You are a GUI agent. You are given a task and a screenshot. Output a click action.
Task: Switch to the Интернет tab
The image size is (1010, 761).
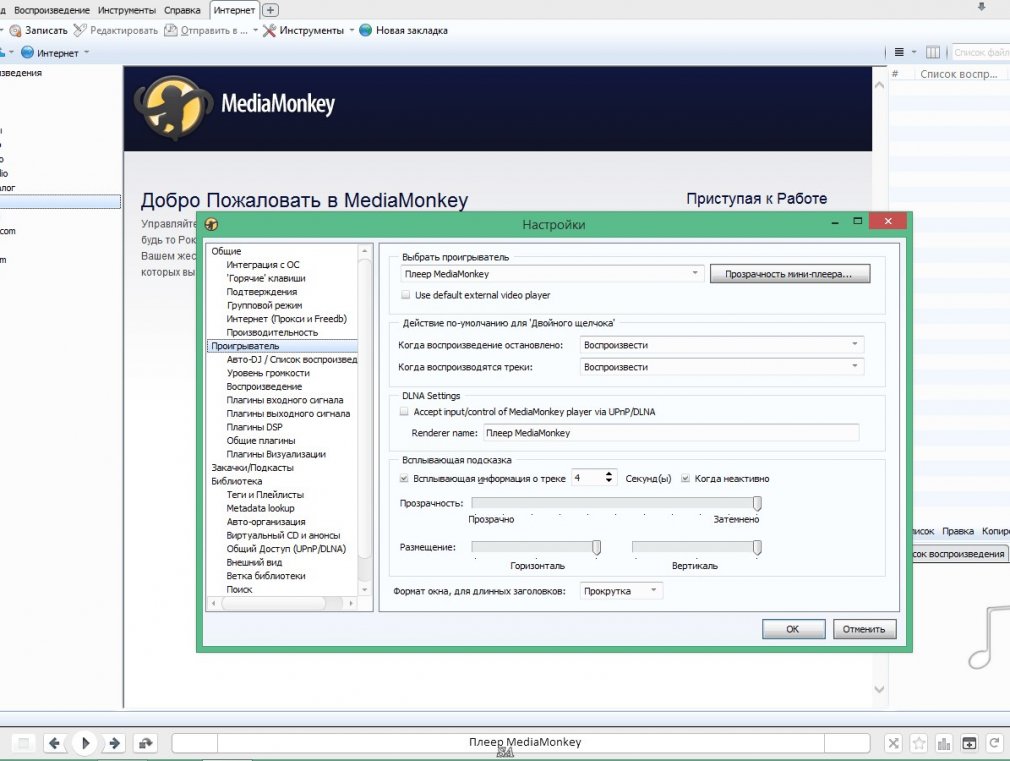[234, 10]
